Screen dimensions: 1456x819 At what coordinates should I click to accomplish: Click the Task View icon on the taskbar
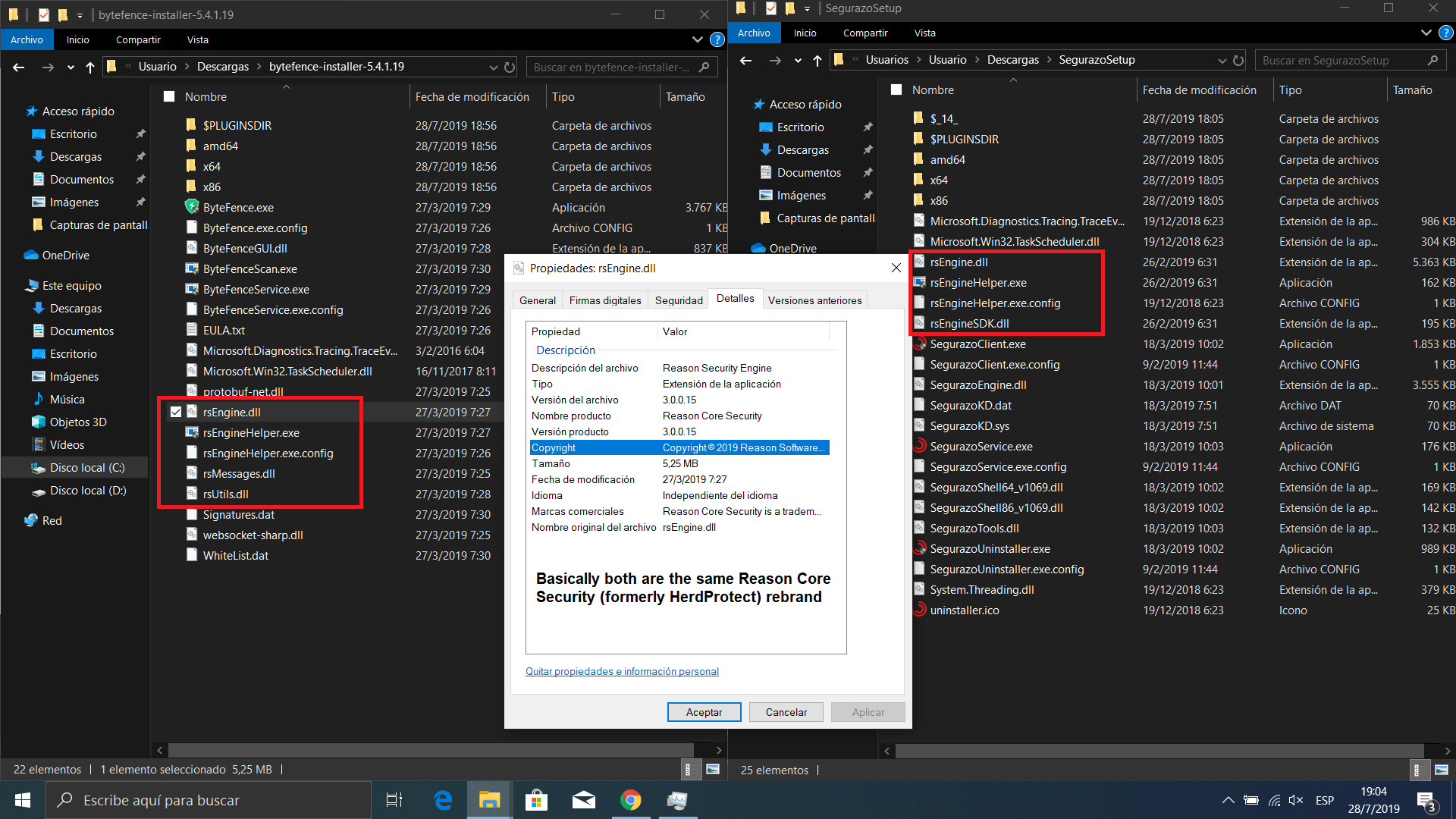(394, 800)
